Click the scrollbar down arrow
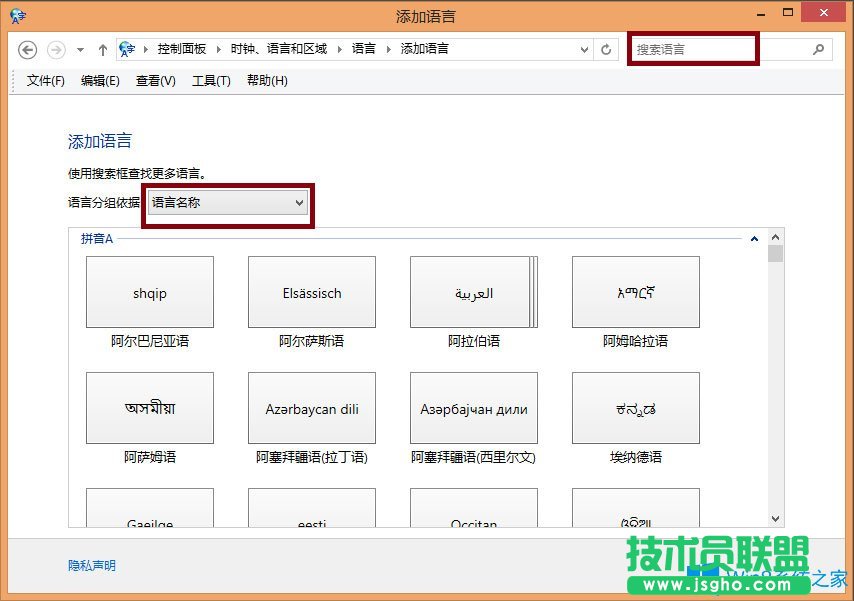 click(x=776, y=518)
